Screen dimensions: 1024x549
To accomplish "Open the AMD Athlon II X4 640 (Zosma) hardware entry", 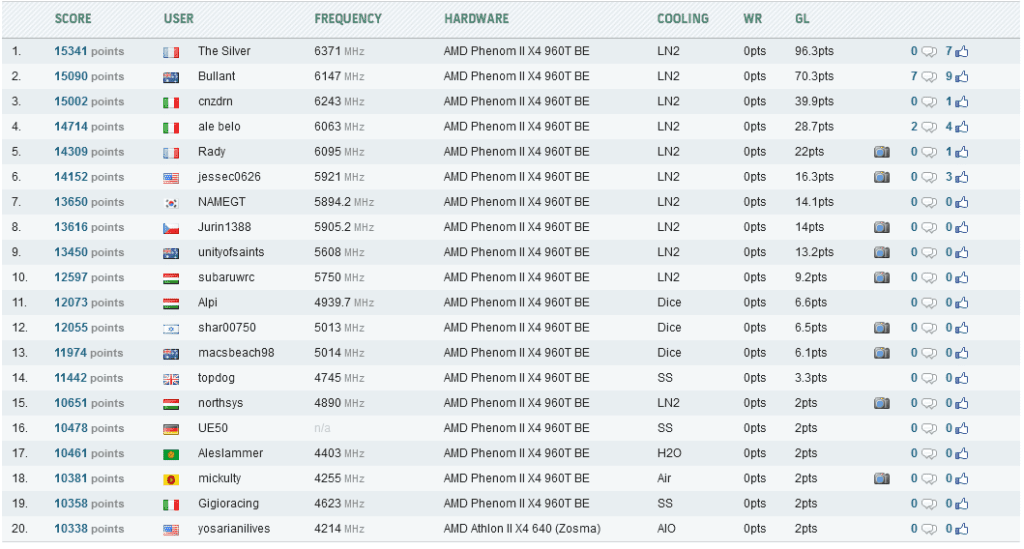I will 522,529.
